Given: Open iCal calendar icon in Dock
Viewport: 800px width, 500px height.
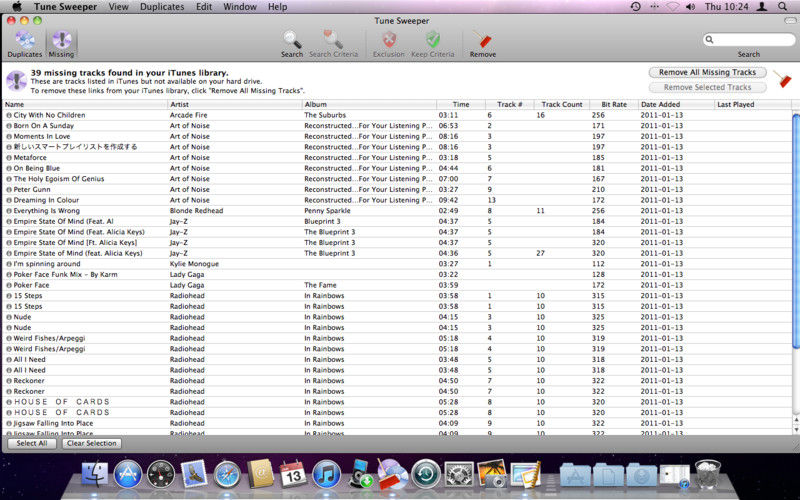Looking at the screenshot, I should coord(293,474).
